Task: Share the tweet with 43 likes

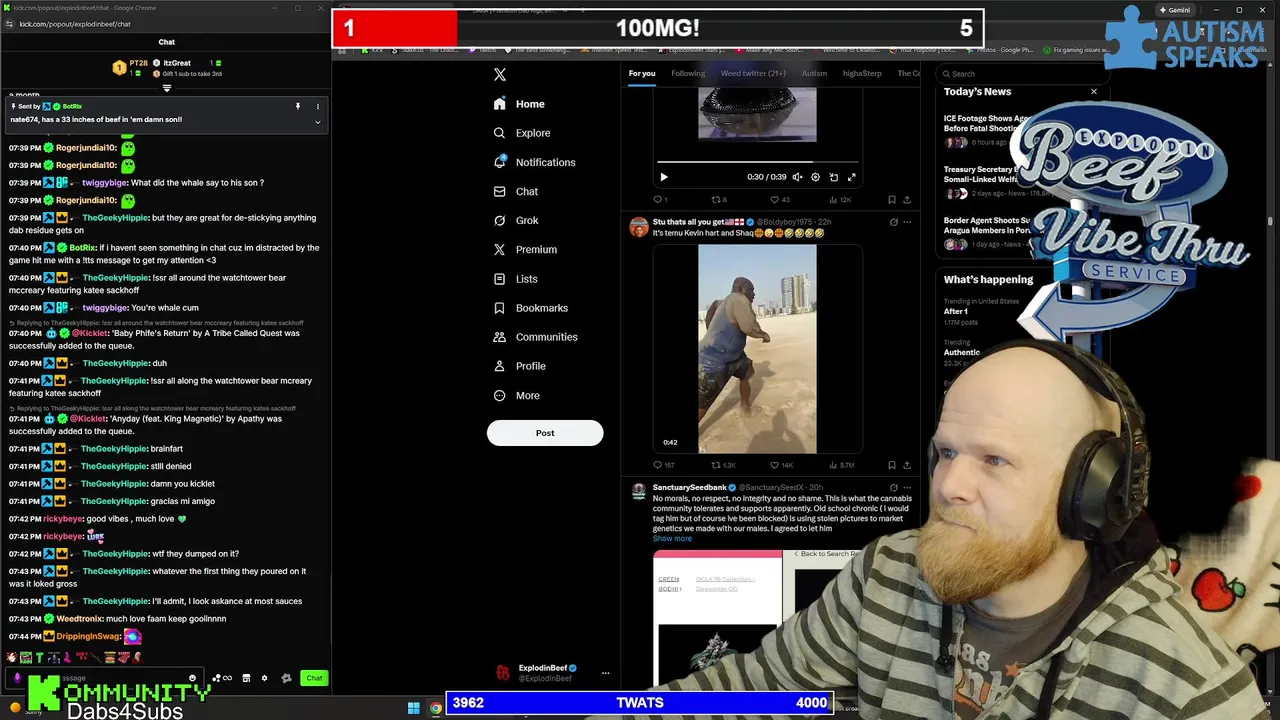Action: (907, 200)
